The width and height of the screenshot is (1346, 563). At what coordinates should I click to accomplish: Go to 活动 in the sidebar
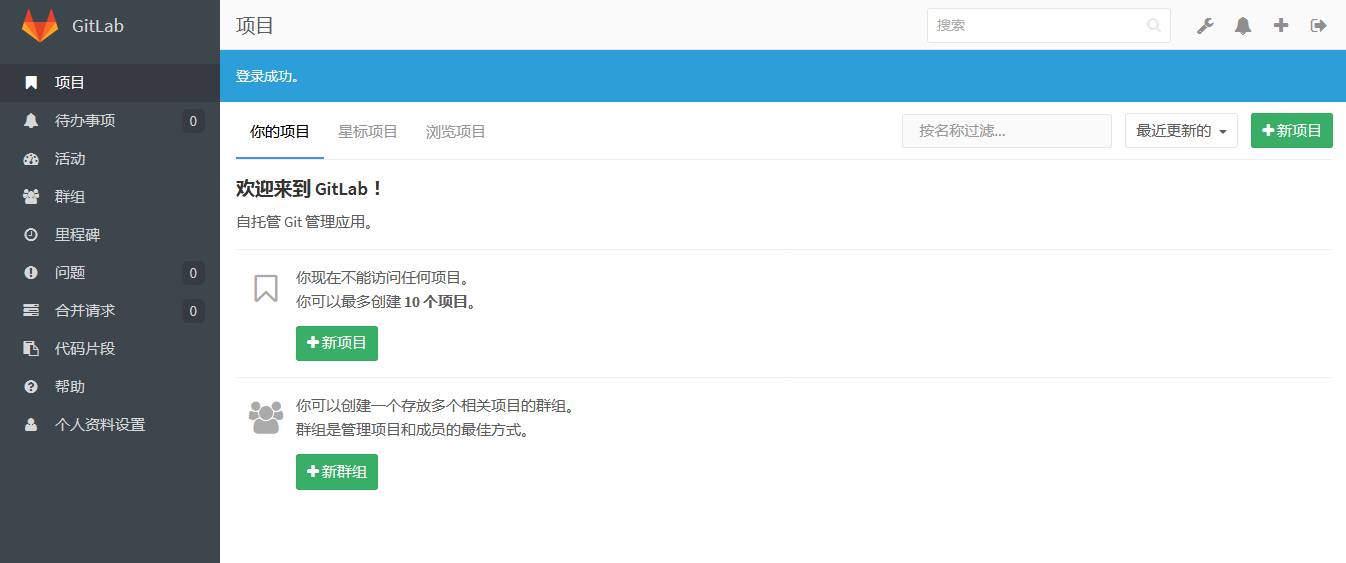[110, 159]
